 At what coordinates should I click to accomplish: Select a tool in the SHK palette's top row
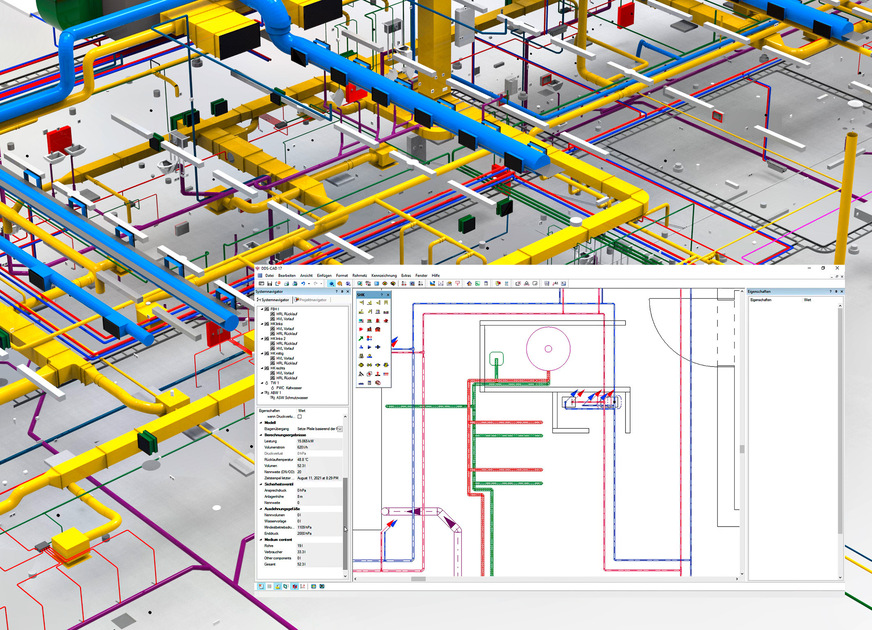point(361,302)
